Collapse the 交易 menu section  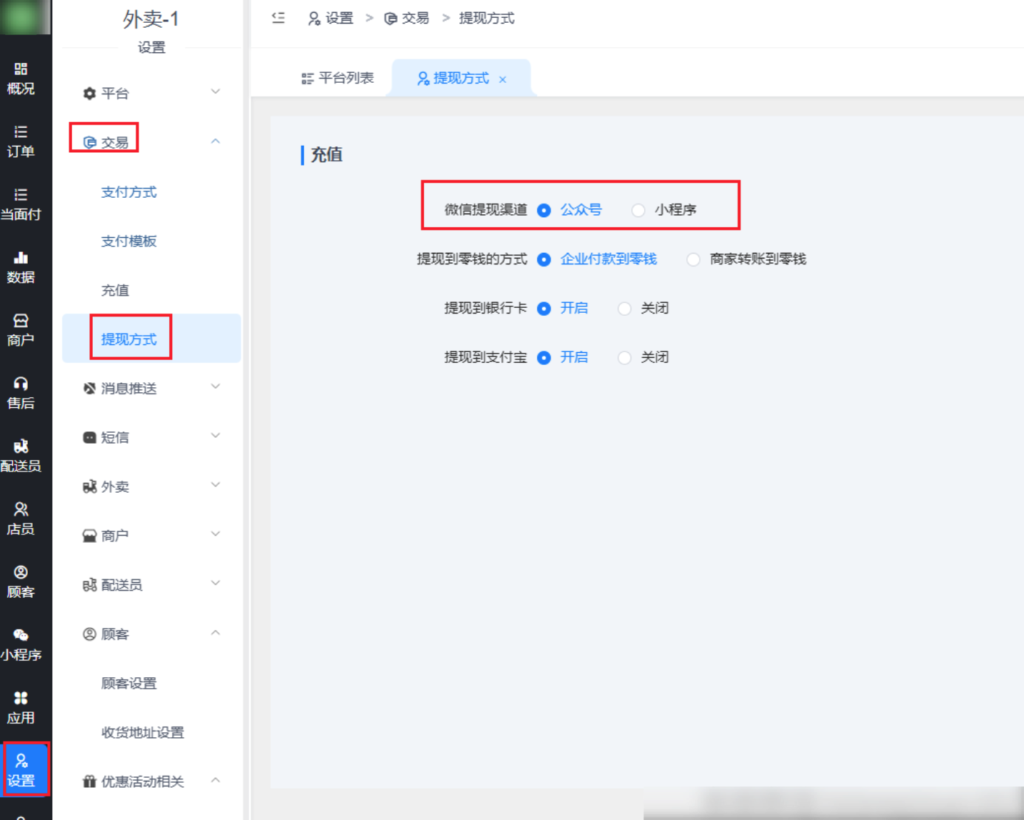point(215,142)
